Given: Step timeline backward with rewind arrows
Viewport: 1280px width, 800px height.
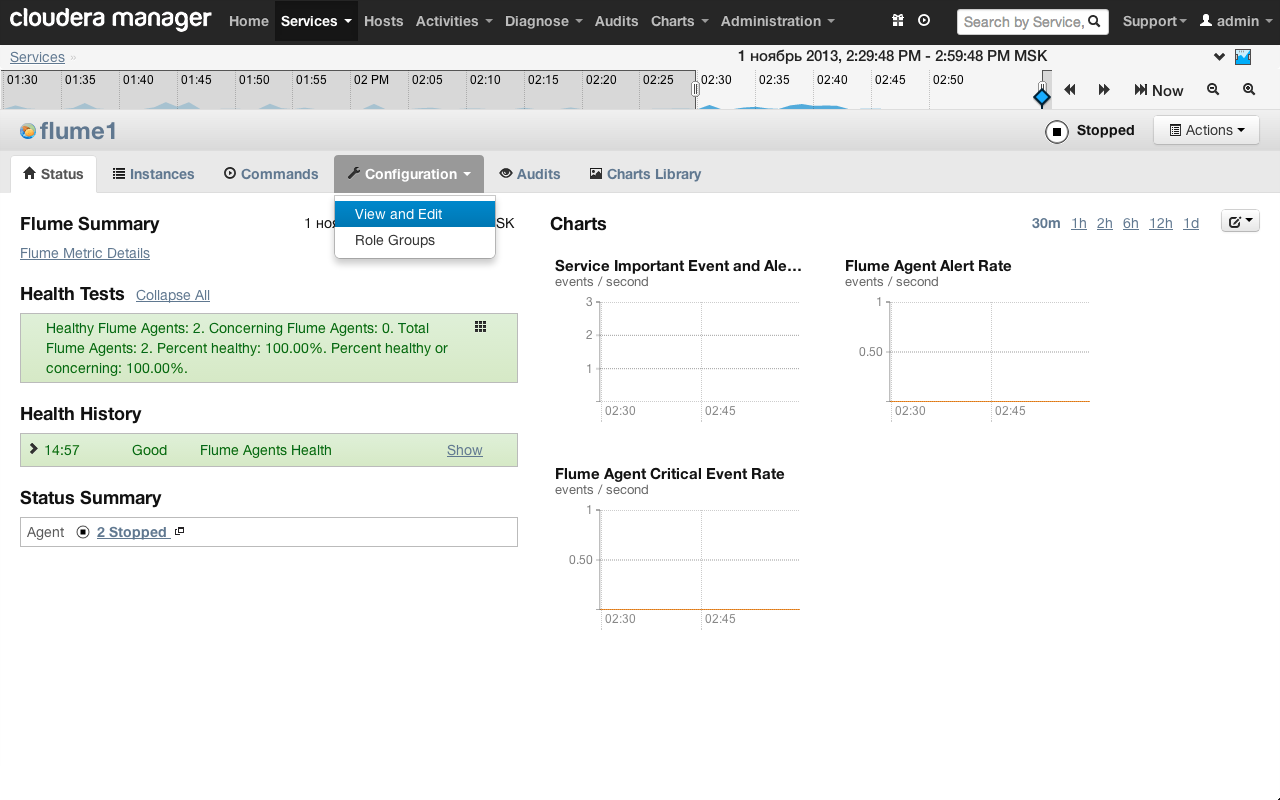Looking at the screenshot, I should coord(1070,90).
